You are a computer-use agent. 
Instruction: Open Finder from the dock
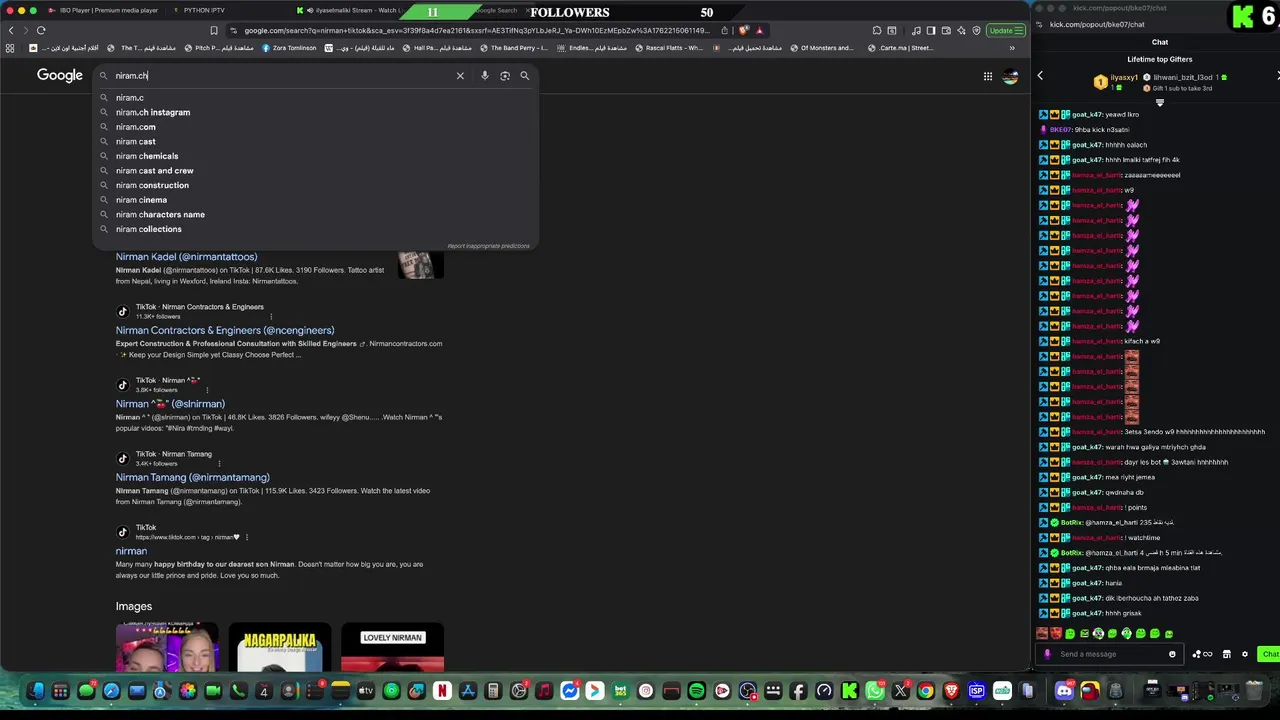click(x=36, y=691)
